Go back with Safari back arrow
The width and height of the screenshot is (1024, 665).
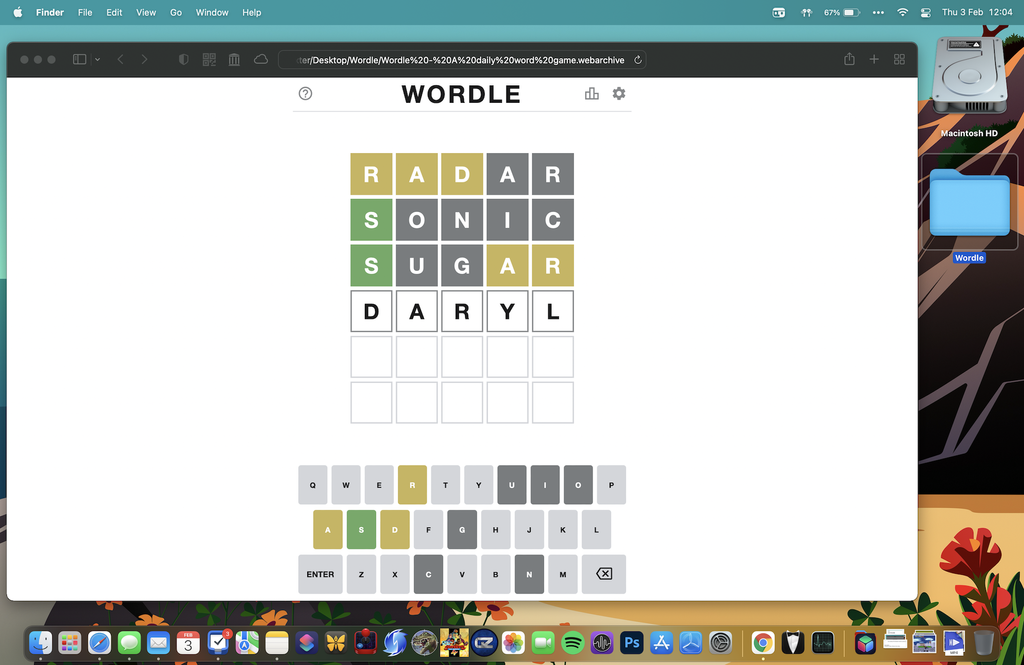pyautogui.click(x=121, y=59)
